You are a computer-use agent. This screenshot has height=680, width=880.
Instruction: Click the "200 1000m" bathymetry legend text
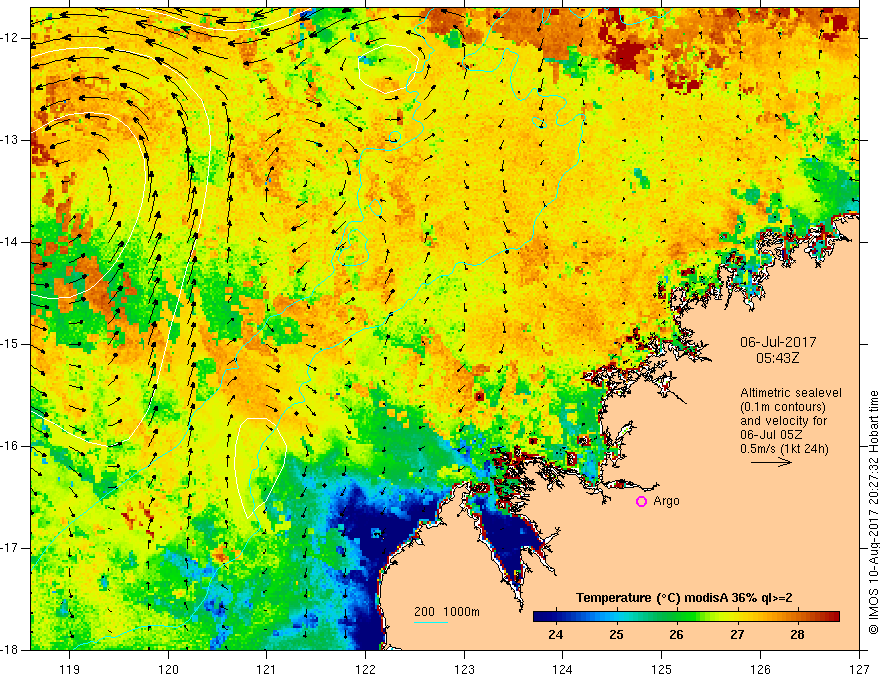(447, 612)
